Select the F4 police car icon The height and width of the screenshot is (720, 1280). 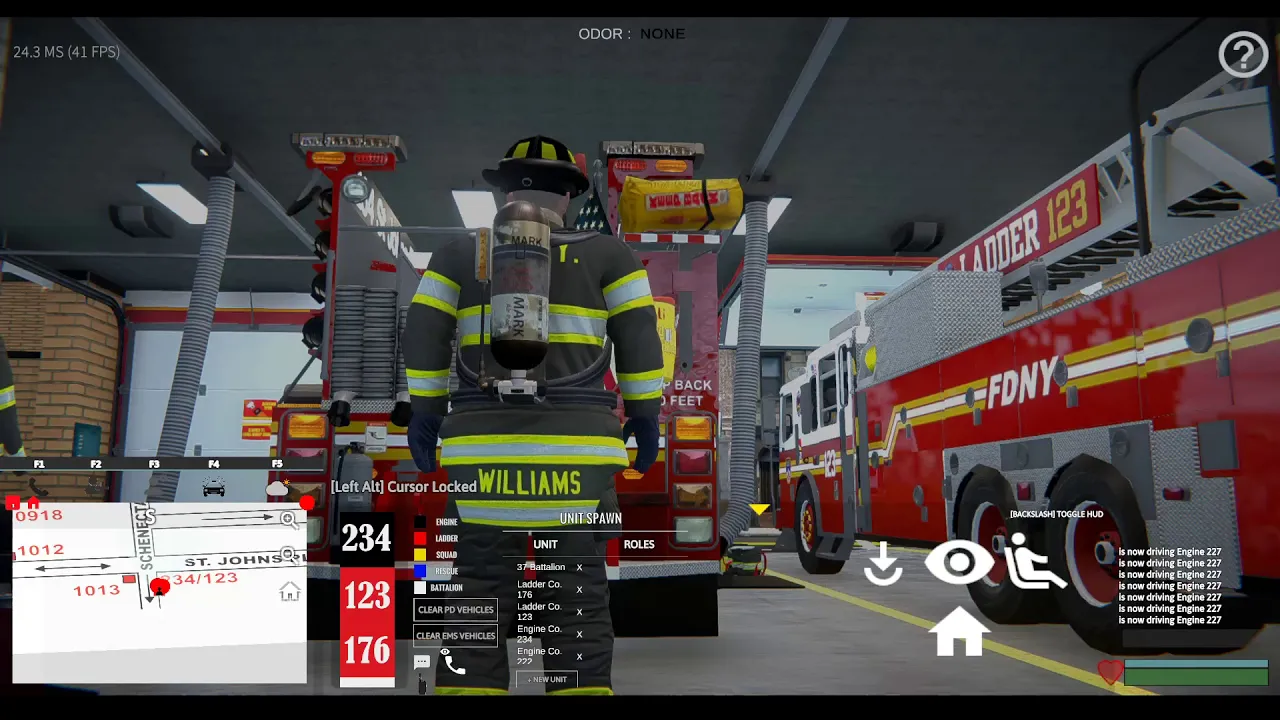[x=214, y=487]
